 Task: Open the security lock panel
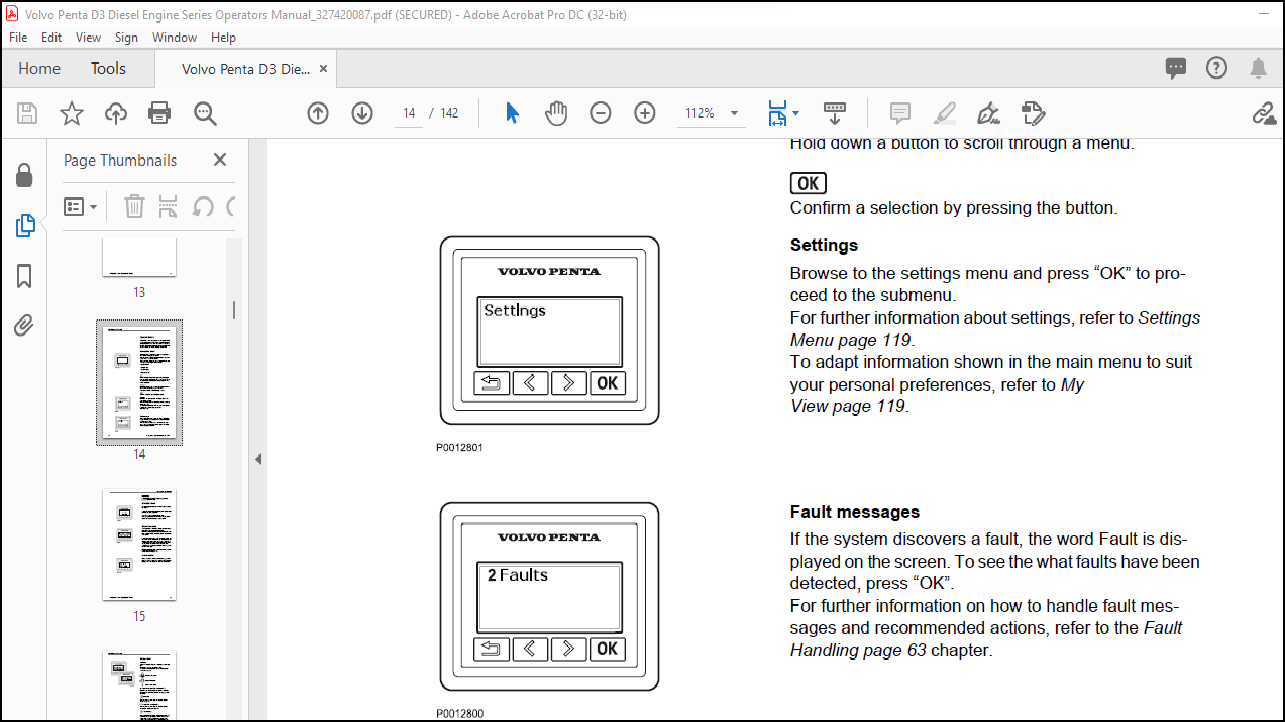(x=24, y=176)
